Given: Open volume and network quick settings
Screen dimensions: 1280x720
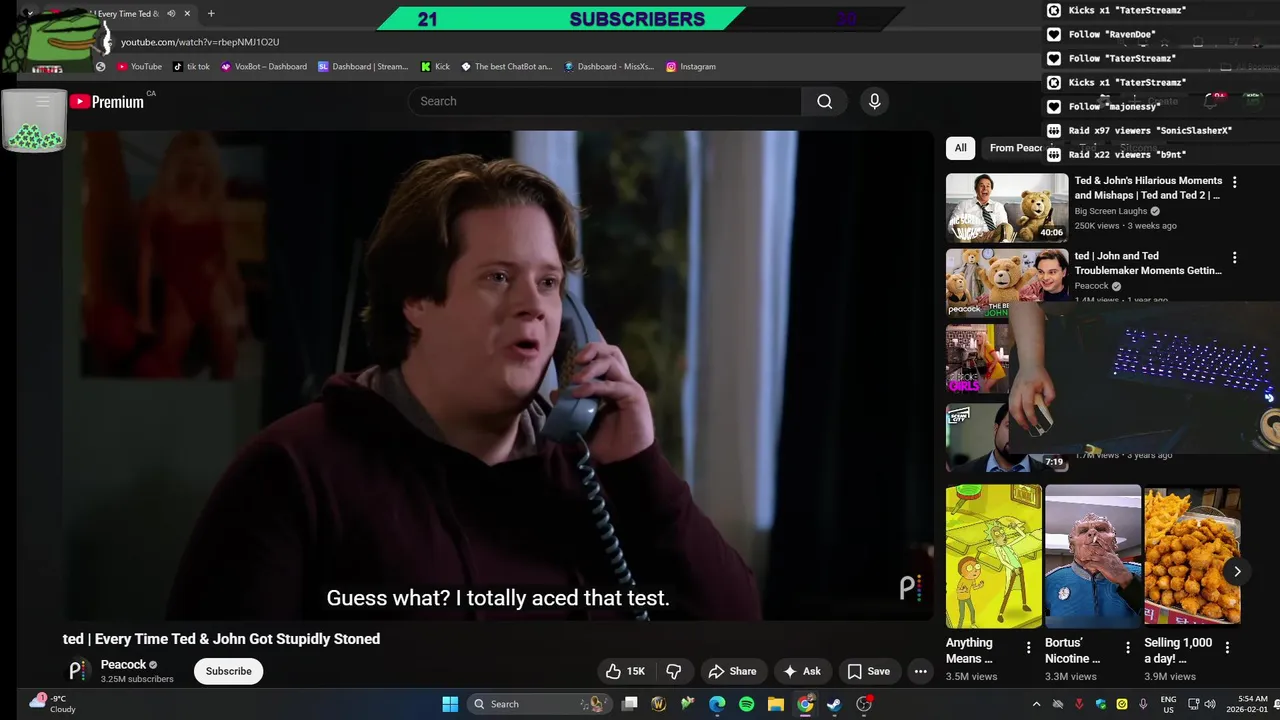Looking at the screenshot, I should (x=1201, y=704).
